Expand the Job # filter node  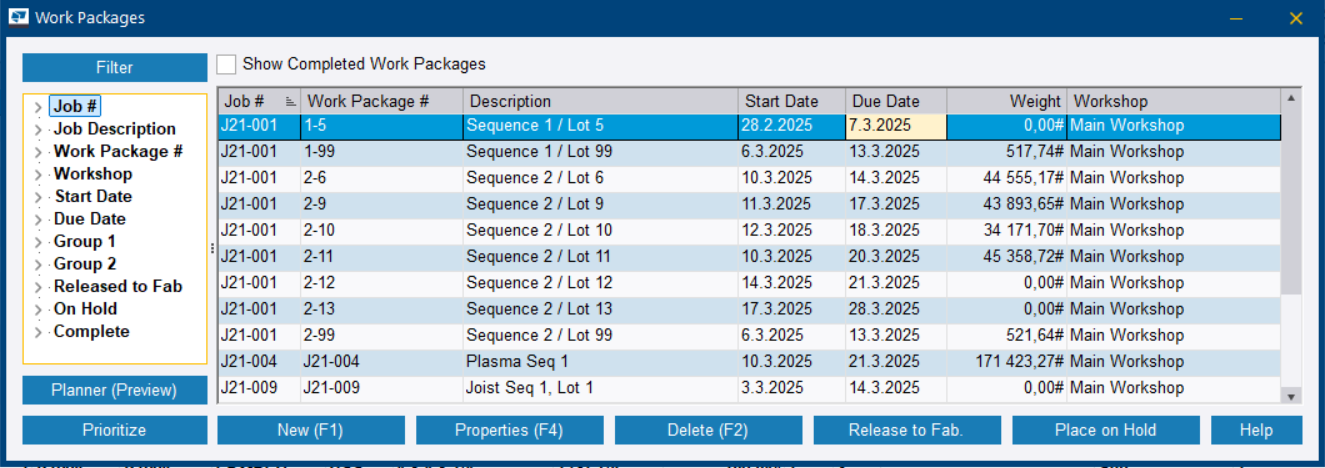(37, 107)
